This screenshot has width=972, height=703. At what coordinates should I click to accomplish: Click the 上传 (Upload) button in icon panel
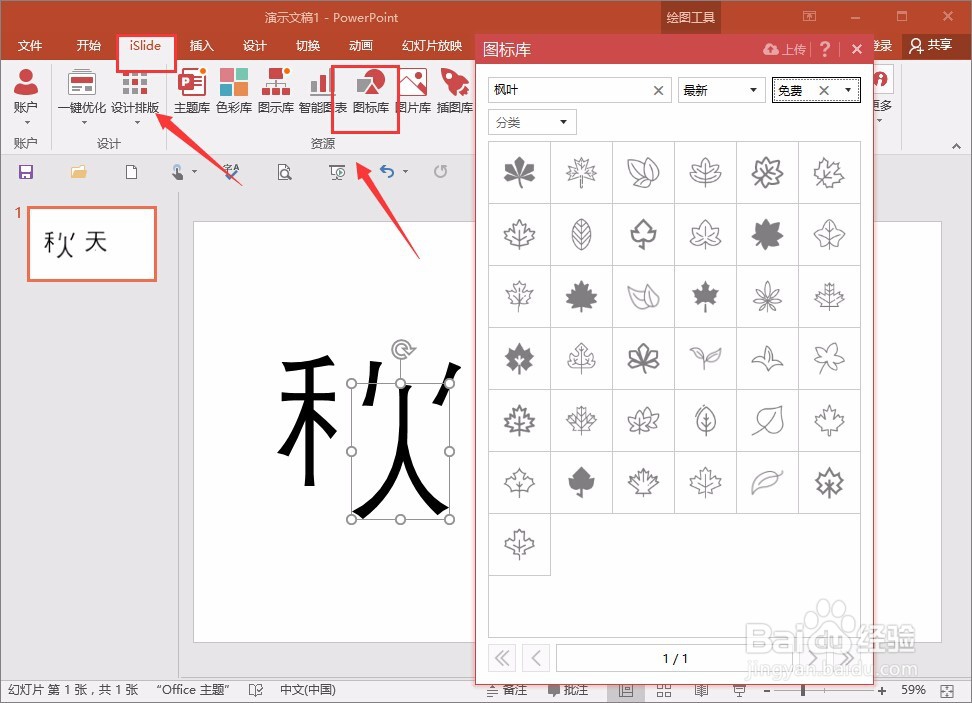click(785, 48)
